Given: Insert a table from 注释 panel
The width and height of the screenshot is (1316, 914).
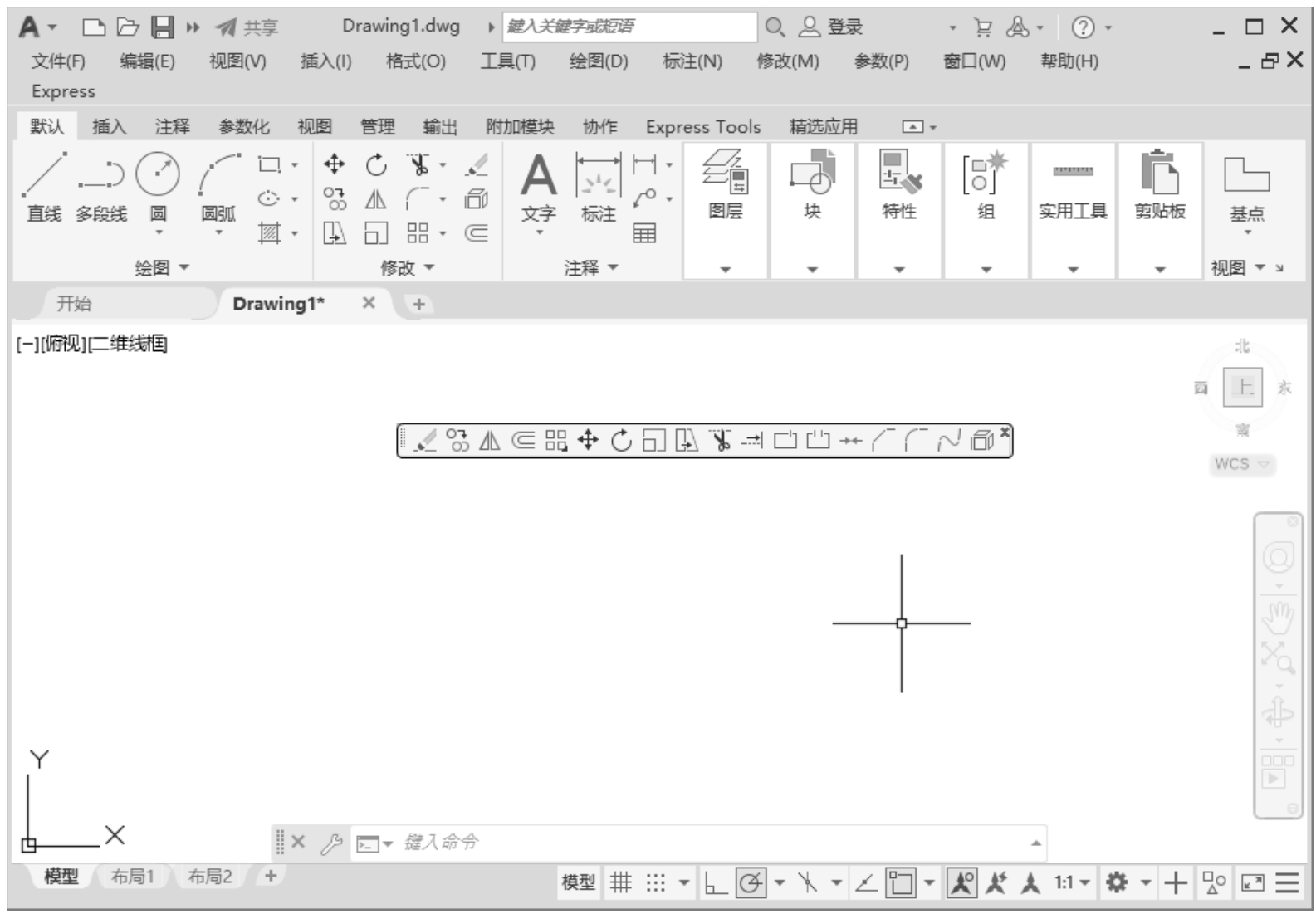Looking at the screenshot, I should [x=644, y=233].
